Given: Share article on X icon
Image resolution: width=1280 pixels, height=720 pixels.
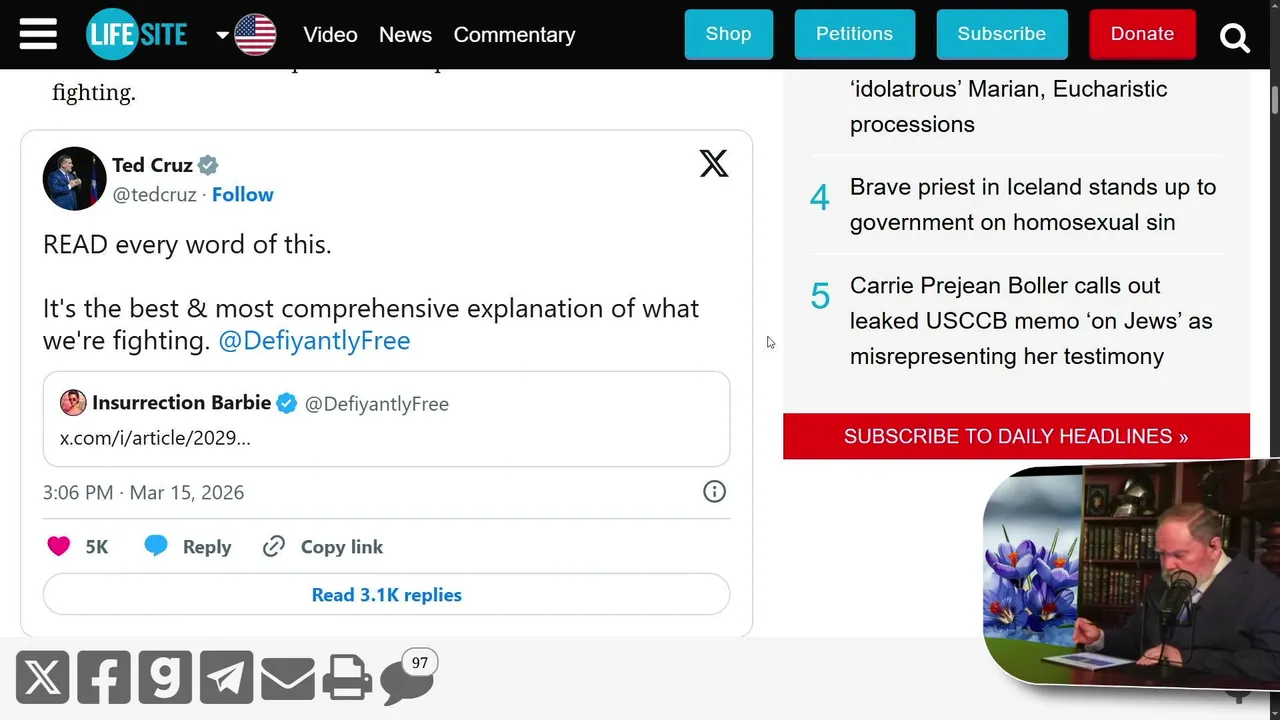Looking at the screenshot, I should tap(42, 677).
